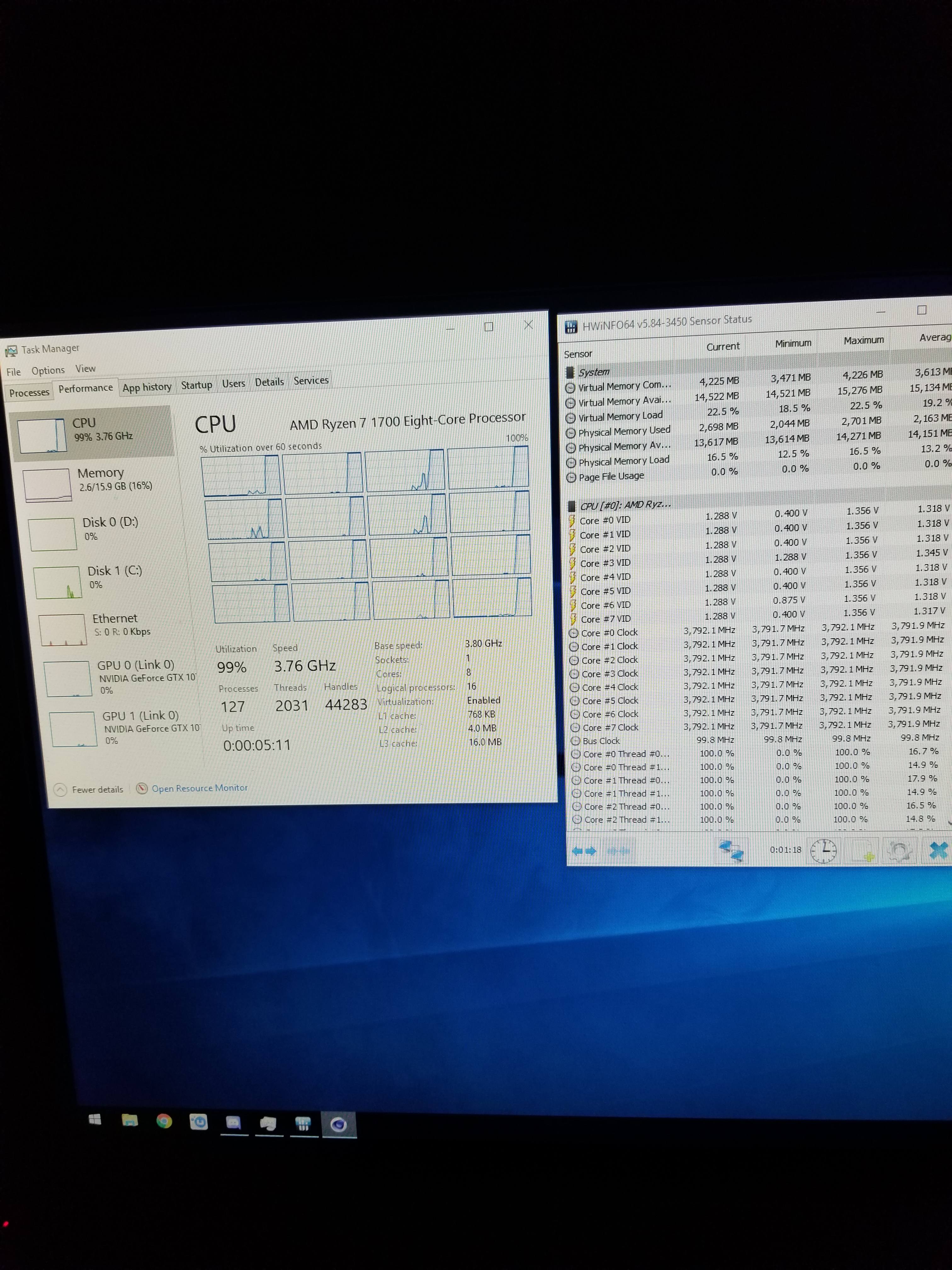
Task: Switch to the Startup tab
Action: pos(196,385)
